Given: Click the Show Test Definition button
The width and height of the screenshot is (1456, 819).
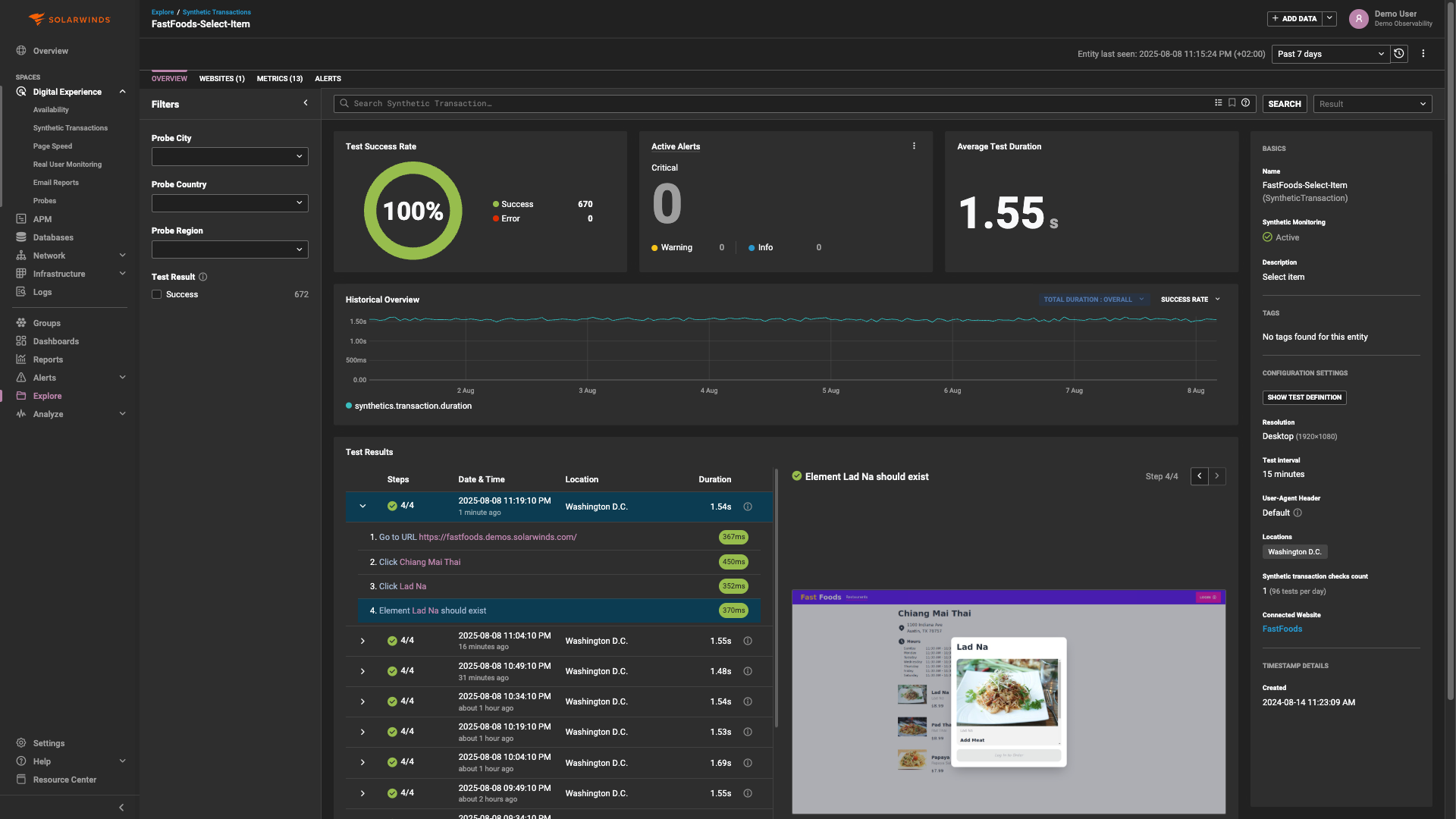Looking at the screenshot, I should [1304, 397].
